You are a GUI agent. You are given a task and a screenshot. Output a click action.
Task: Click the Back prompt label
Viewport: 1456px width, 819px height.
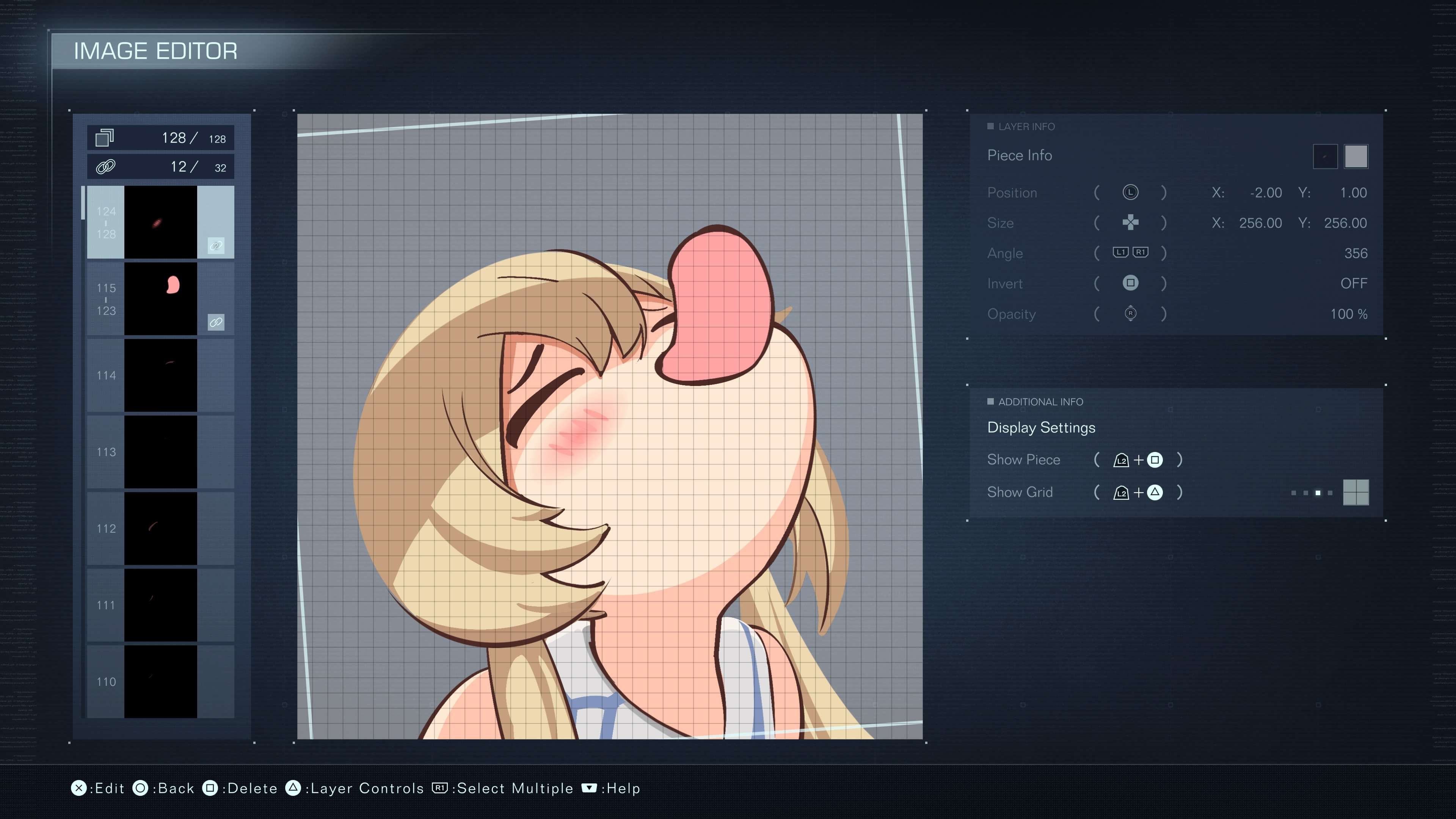pyautogui.click(x=176, y=789)
